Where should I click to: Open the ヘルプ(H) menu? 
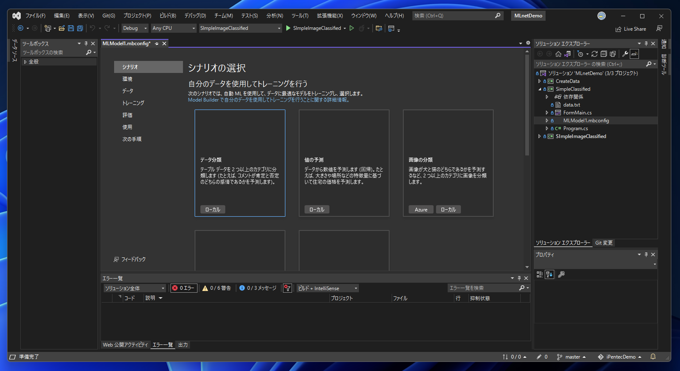(394, 16)
